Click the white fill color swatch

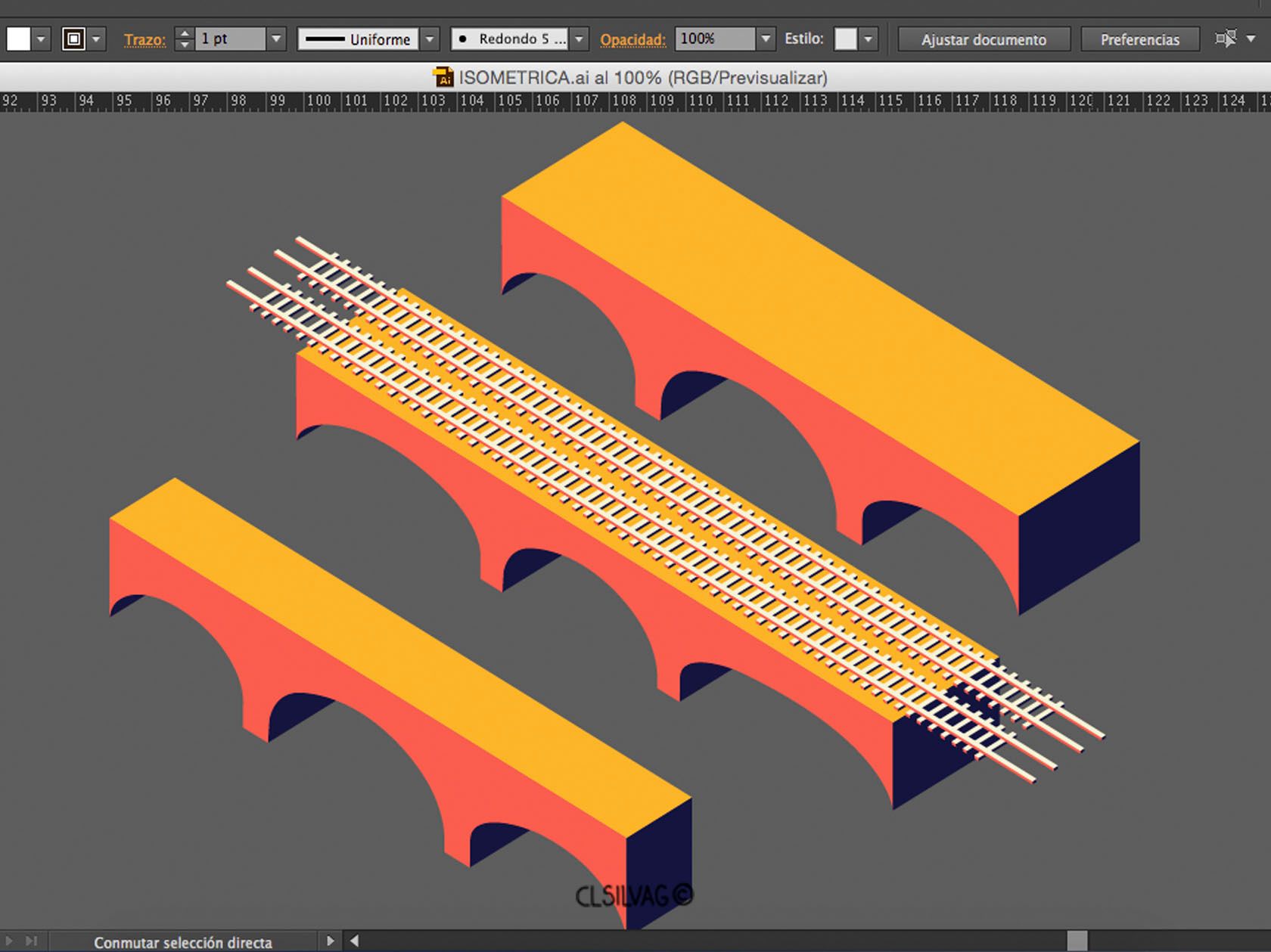click(x=18, y=39)
